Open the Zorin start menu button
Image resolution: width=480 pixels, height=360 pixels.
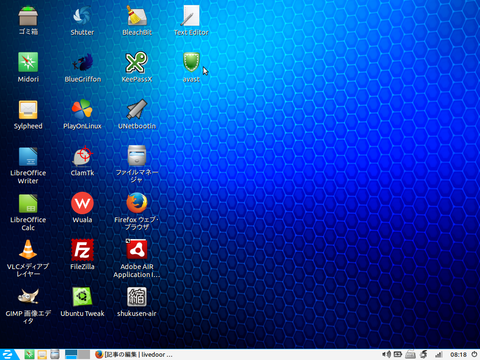(8, 354)
